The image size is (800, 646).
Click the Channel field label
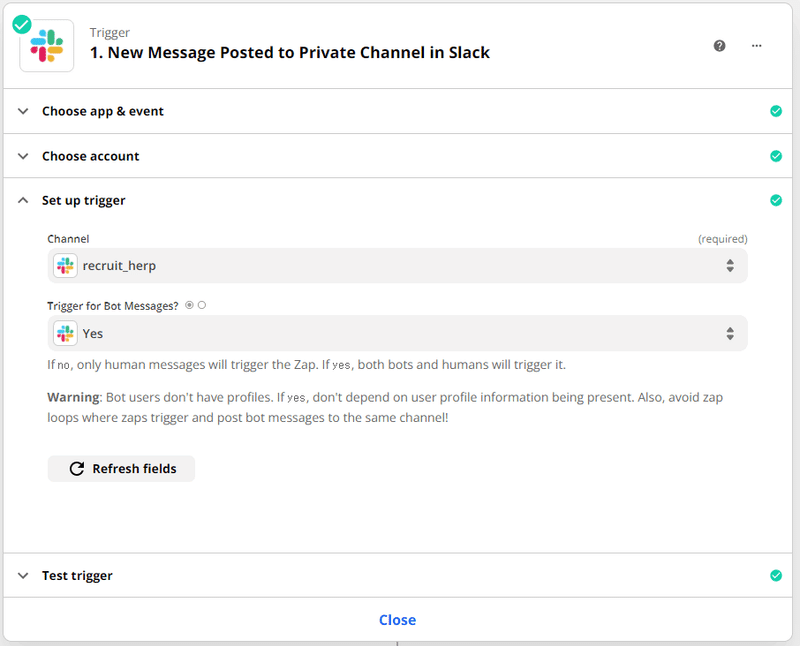[68, 239]
